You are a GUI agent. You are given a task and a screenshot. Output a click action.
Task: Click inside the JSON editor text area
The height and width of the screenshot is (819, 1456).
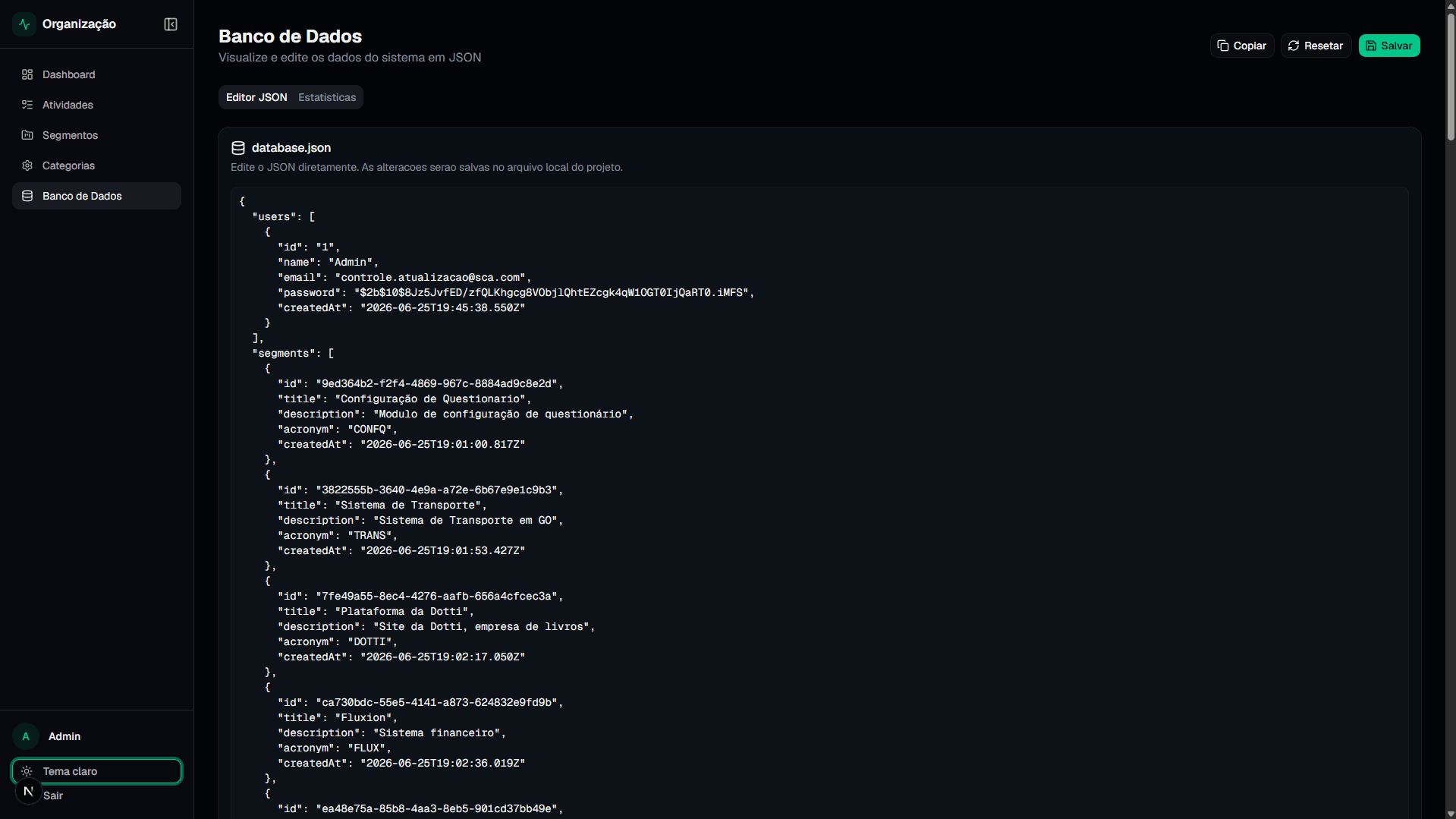(819, 501)
